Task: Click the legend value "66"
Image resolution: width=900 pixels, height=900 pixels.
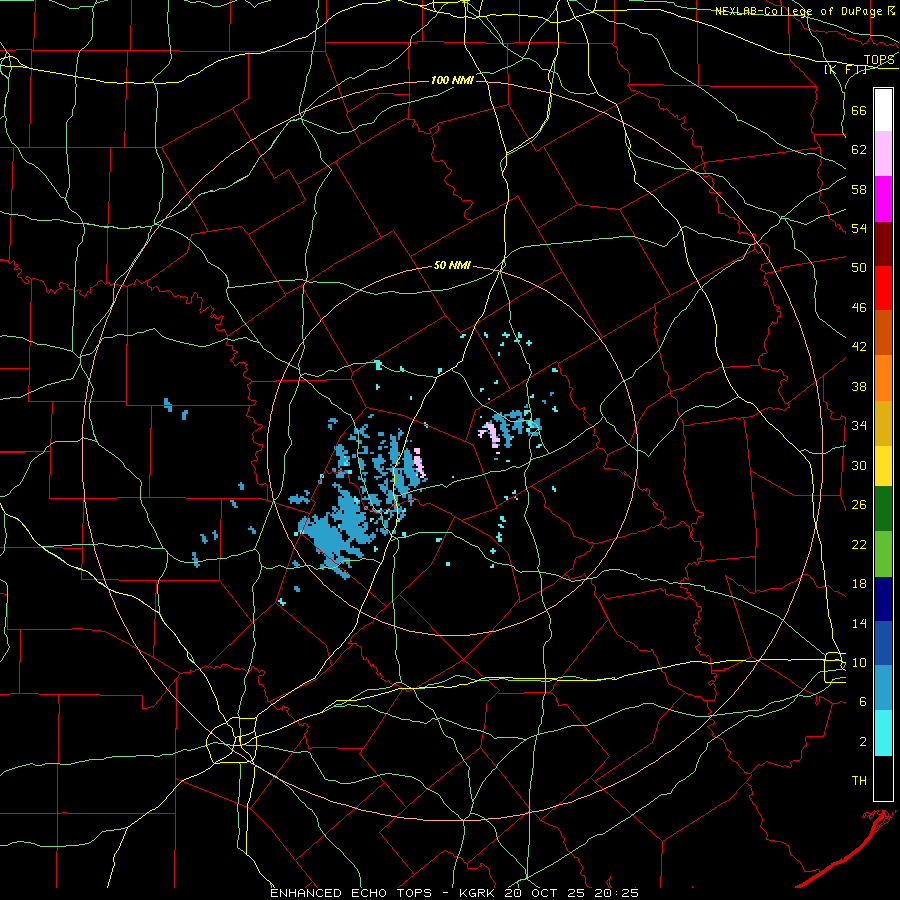Action: [x=859, y=110]
